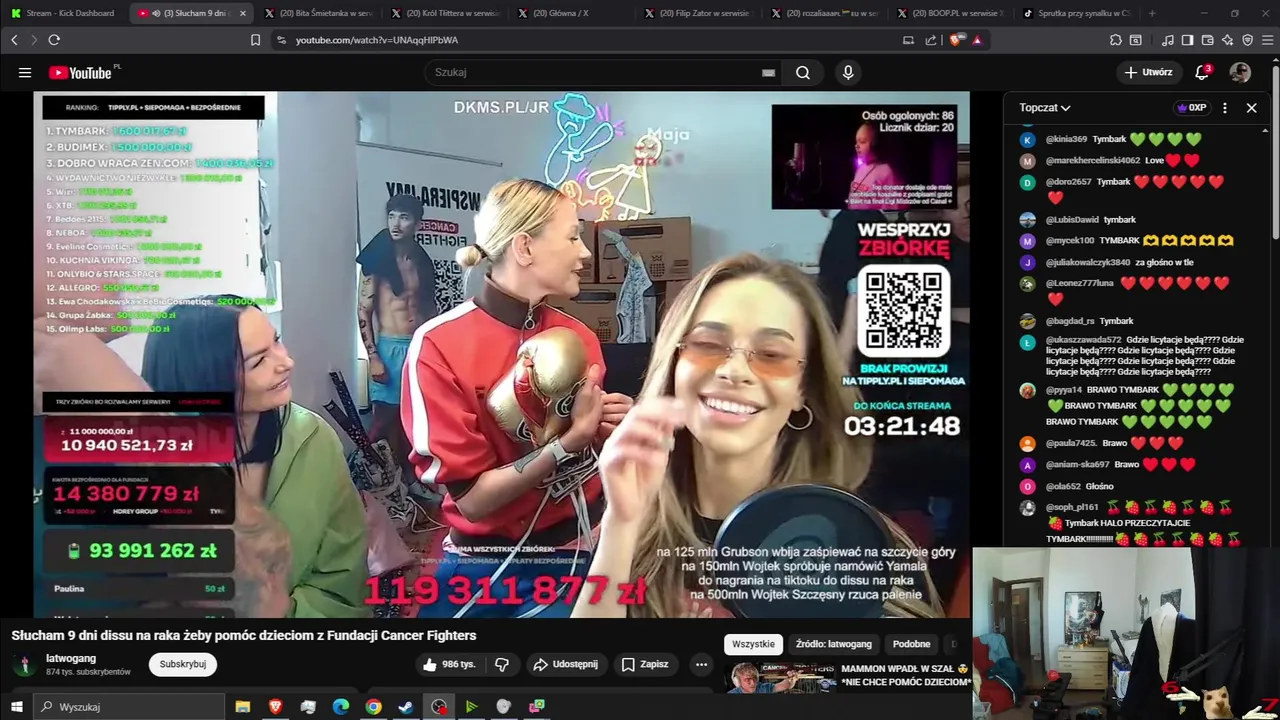The image size is (1280, 720).
Task: Open YouTube notifications bell
Action: pyautogui.click(x=1203, y=72)
